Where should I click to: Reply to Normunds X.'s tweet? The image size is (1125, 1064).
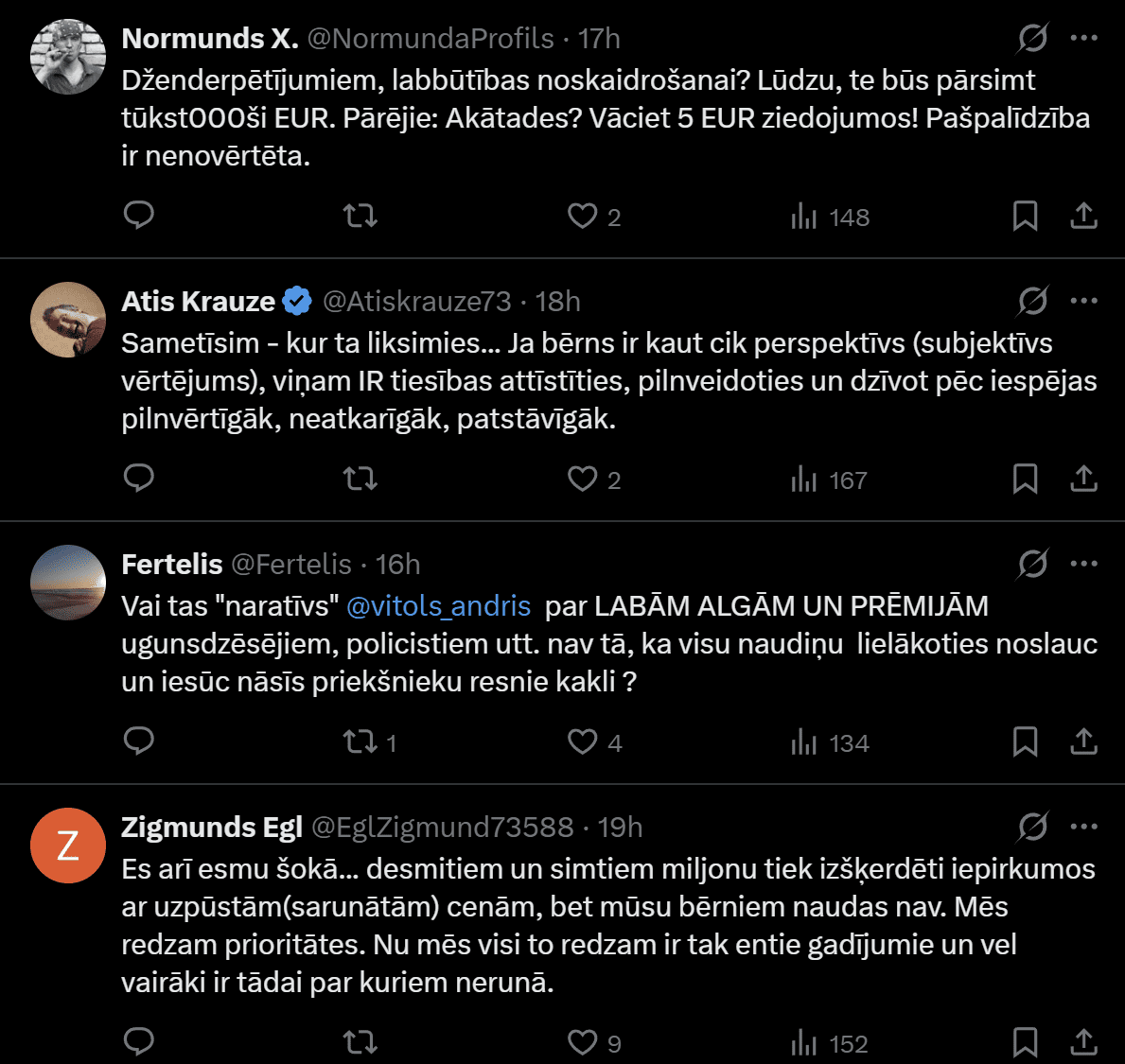click(x=139, y=216)
